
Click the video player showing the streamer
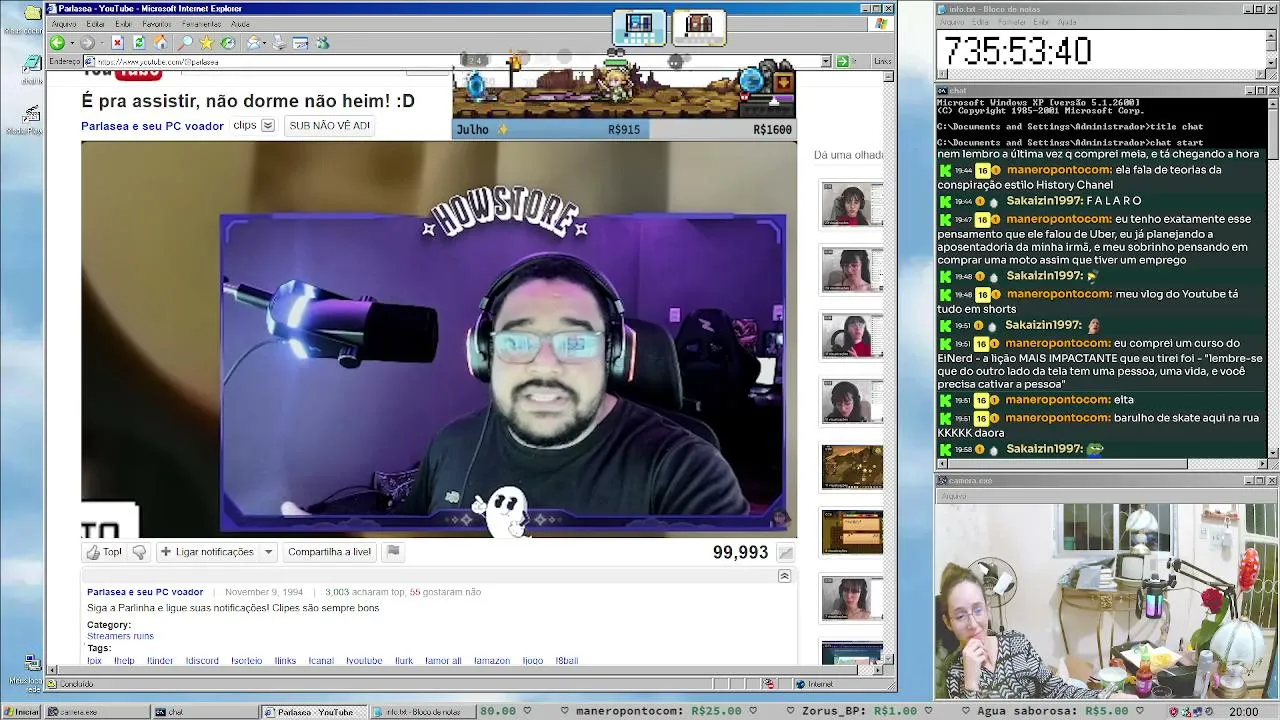pos(439,339)
